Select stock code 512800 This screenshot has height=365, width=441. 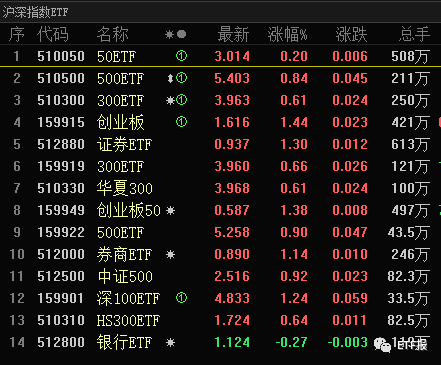tap(61, 342)
